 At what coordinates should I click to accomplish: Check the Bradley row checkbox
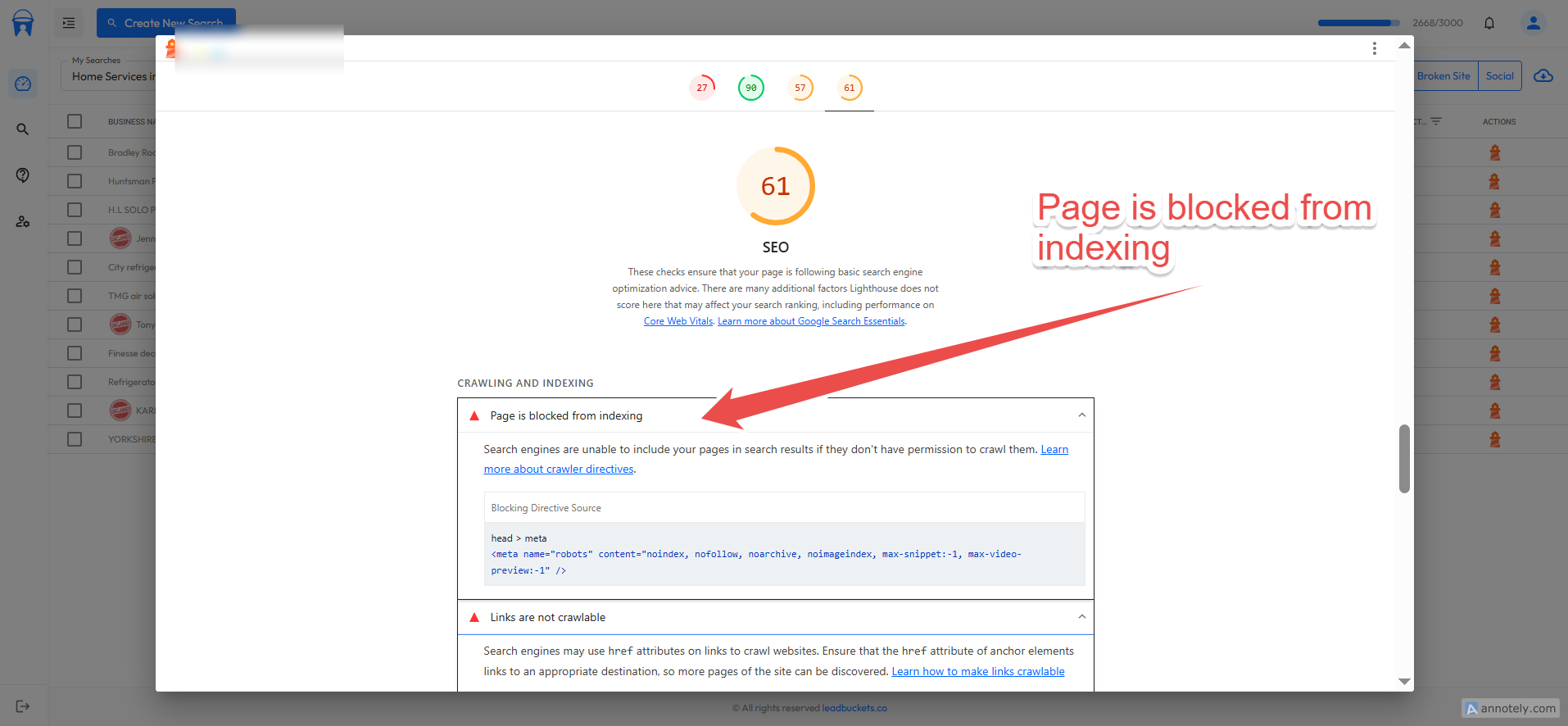pos(75,152)
